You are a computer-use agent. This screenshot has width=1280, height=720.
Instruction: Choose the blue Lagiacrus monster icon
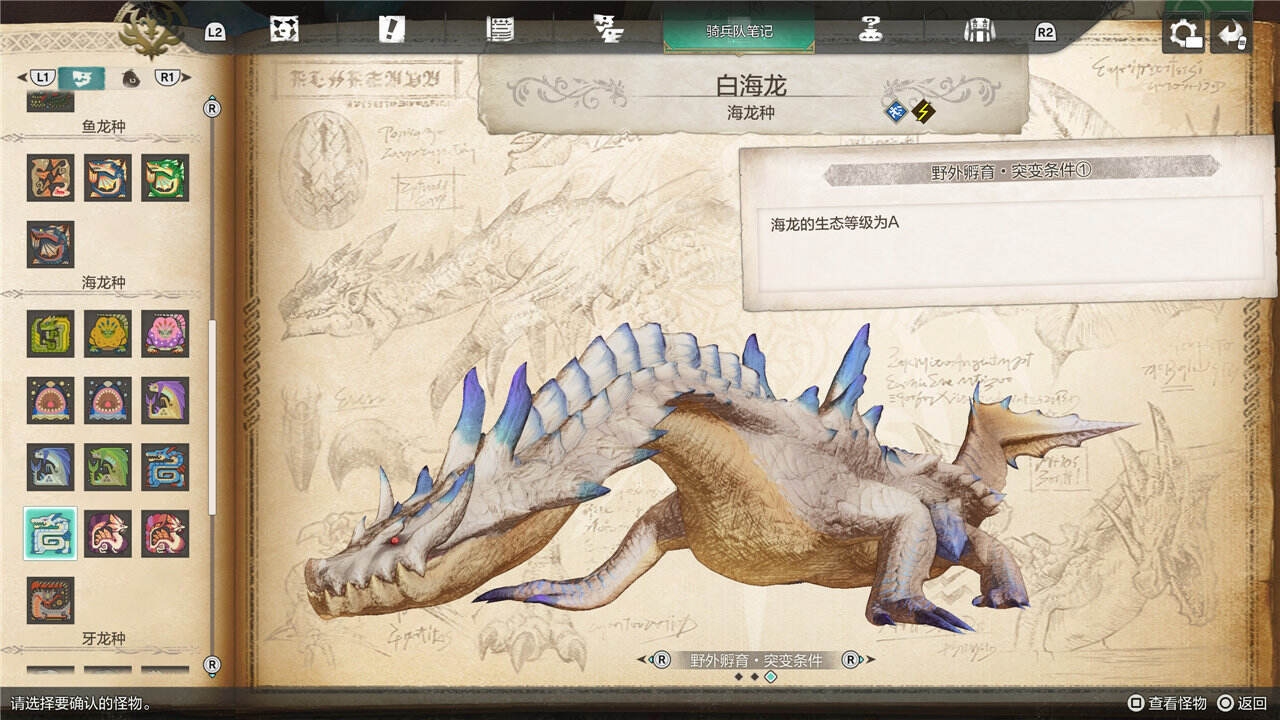(x=165, y=467)
